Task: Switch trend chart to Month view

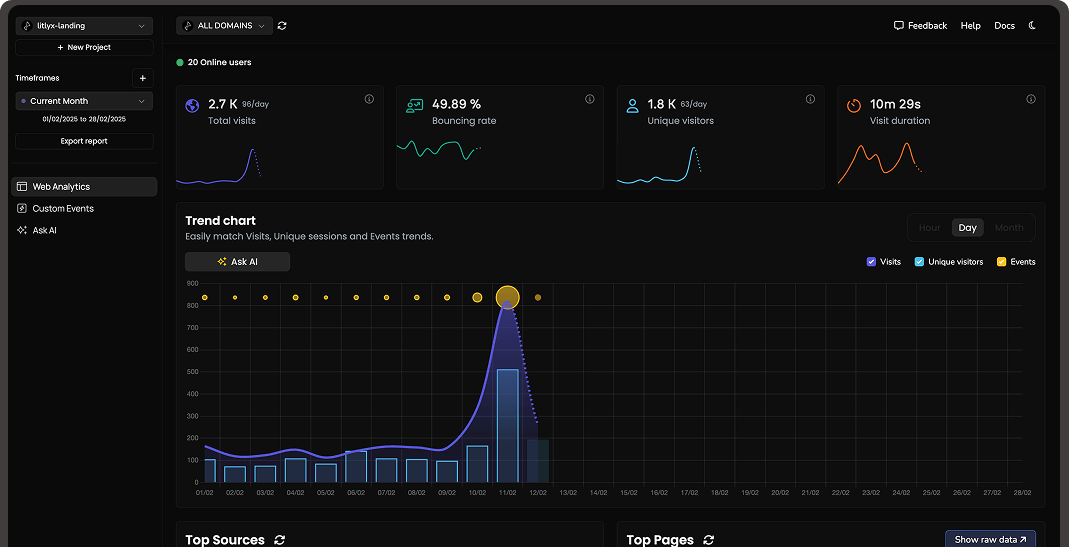Action: tap(1008, 228)
